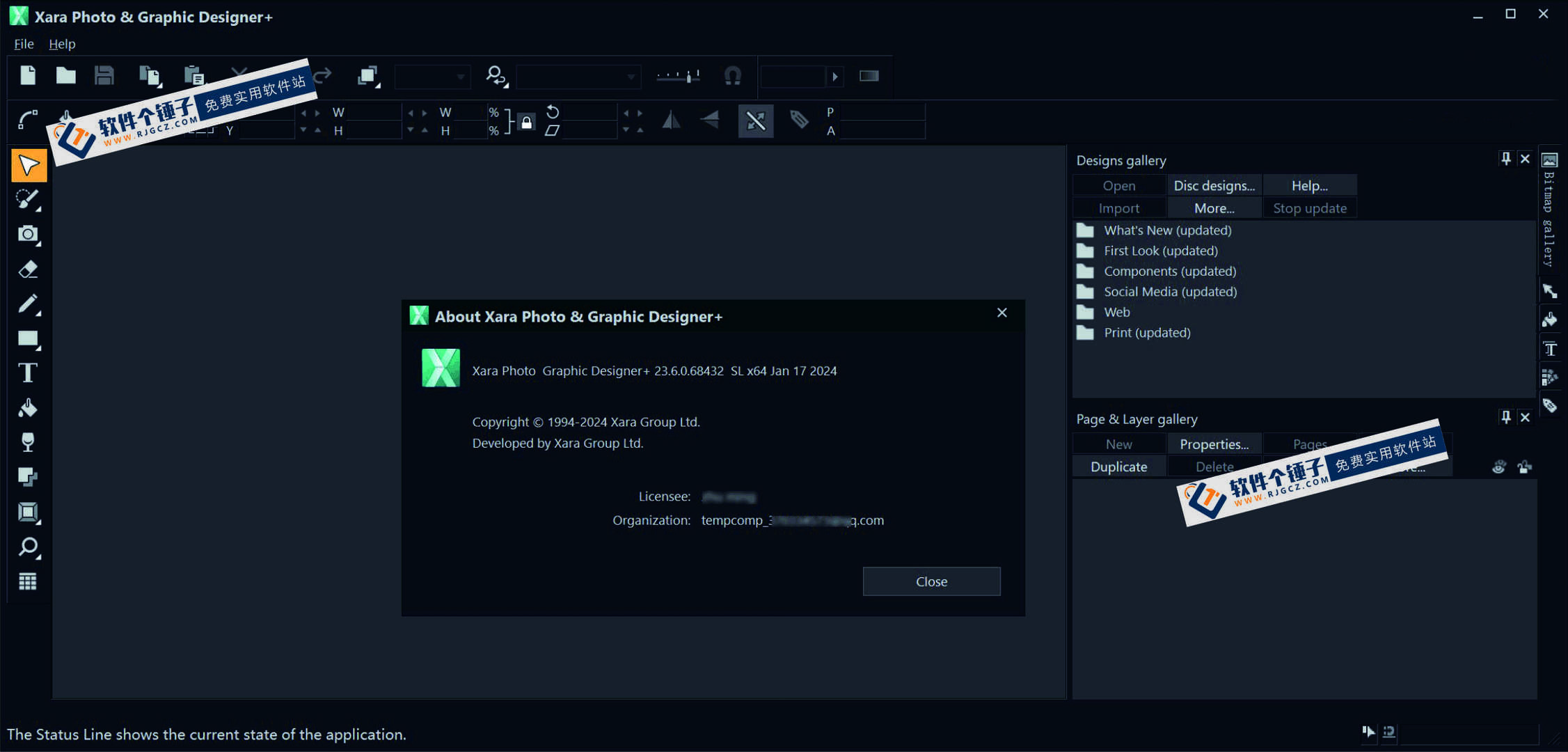Click the Flip horizontal icon
The height and width of the screenshot is (752, 1568).
click(x=671, y=120)
